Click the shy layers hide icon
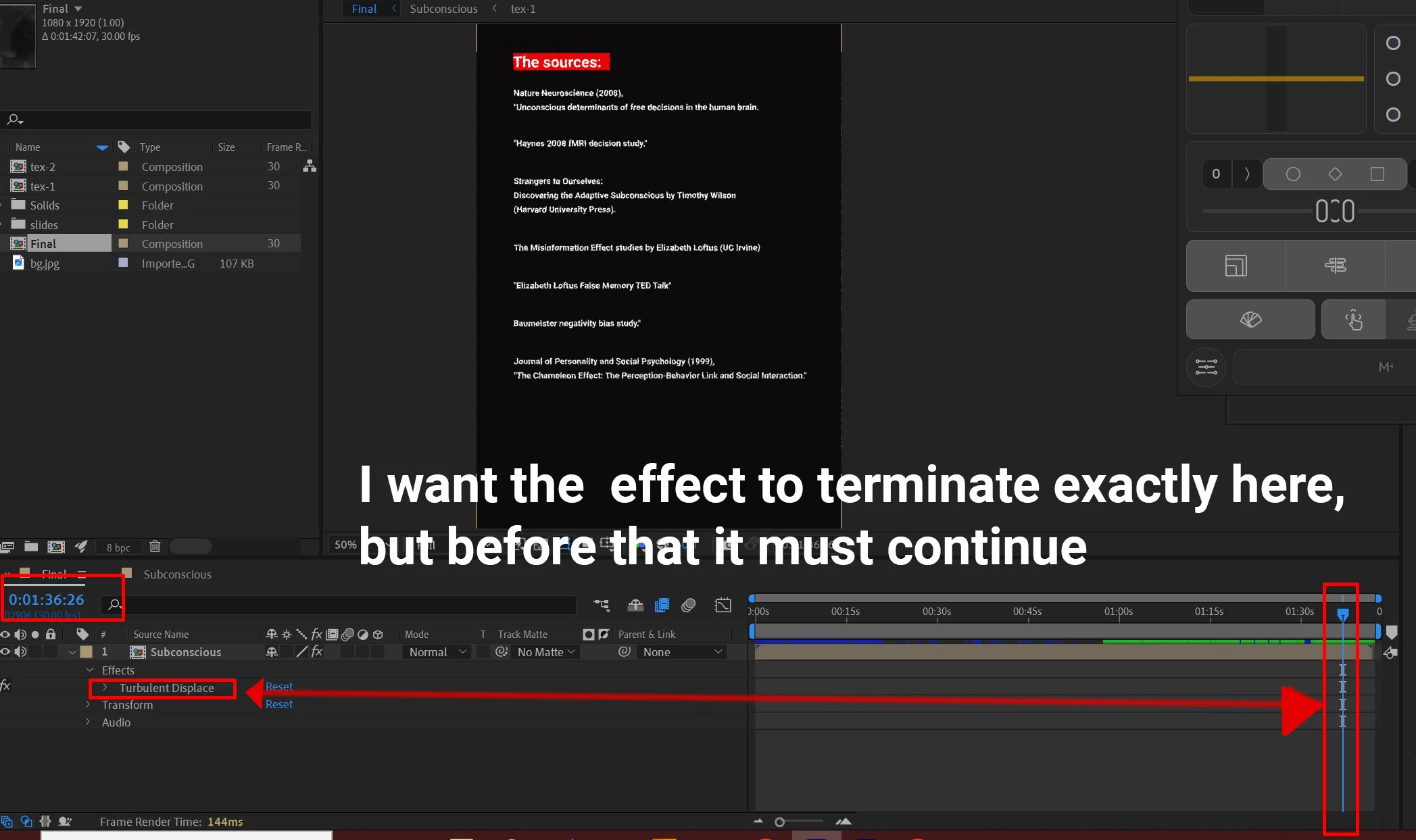The width and height of the screenshot is (1416, 840). 635,605
